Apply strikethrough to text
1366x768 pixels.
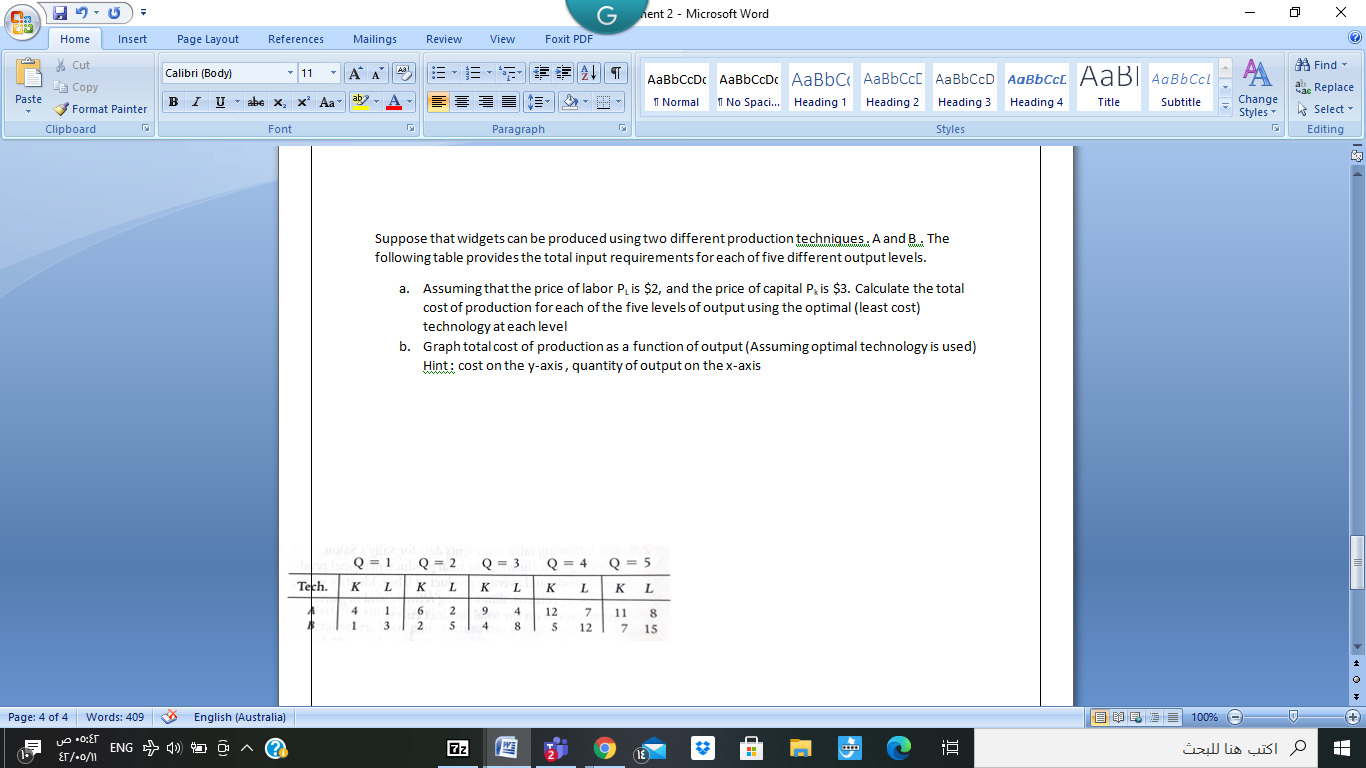pos(256,102)
